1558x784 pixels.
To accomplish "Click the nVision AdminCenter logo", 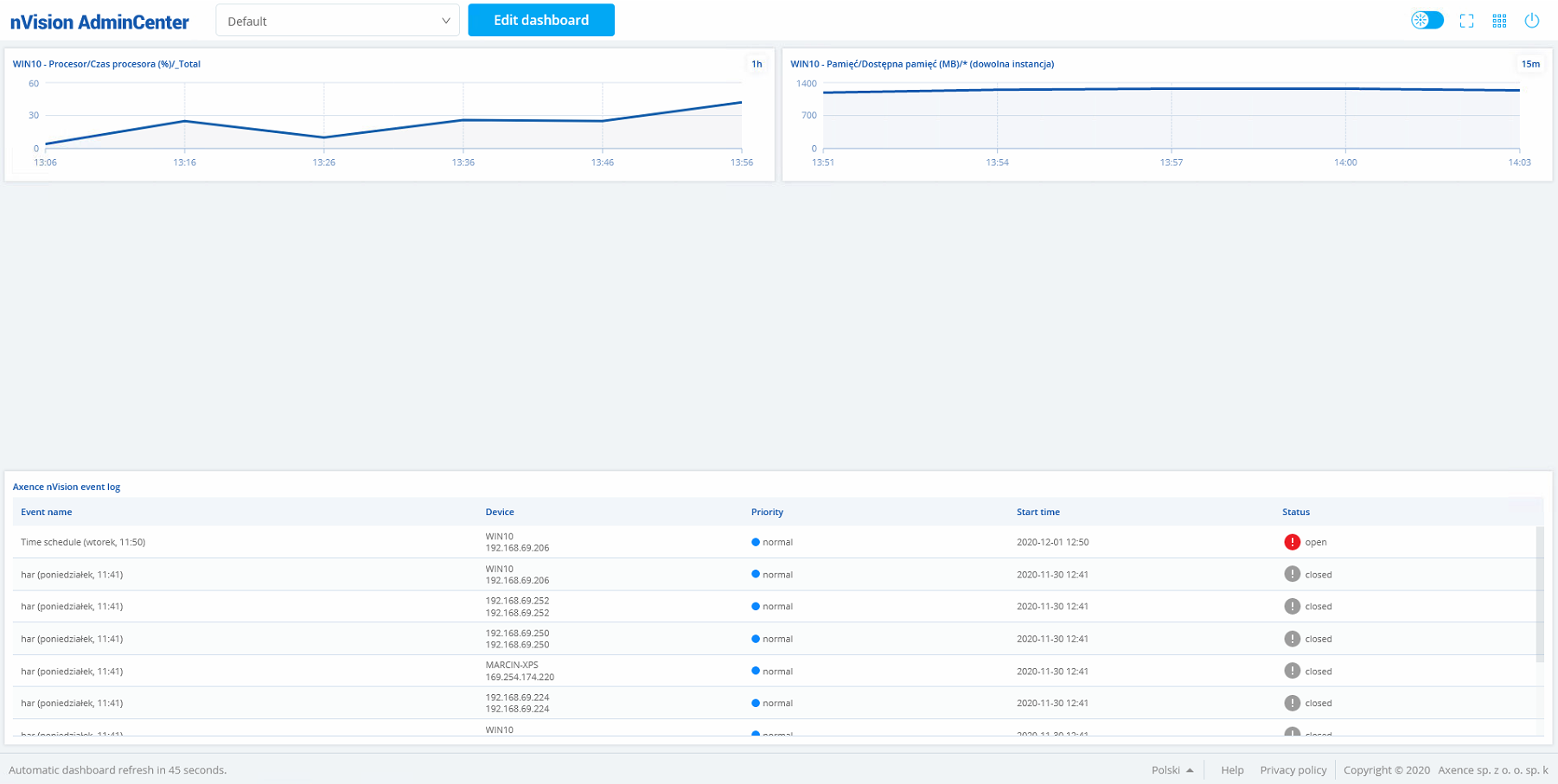I will (x=99, y=22).
